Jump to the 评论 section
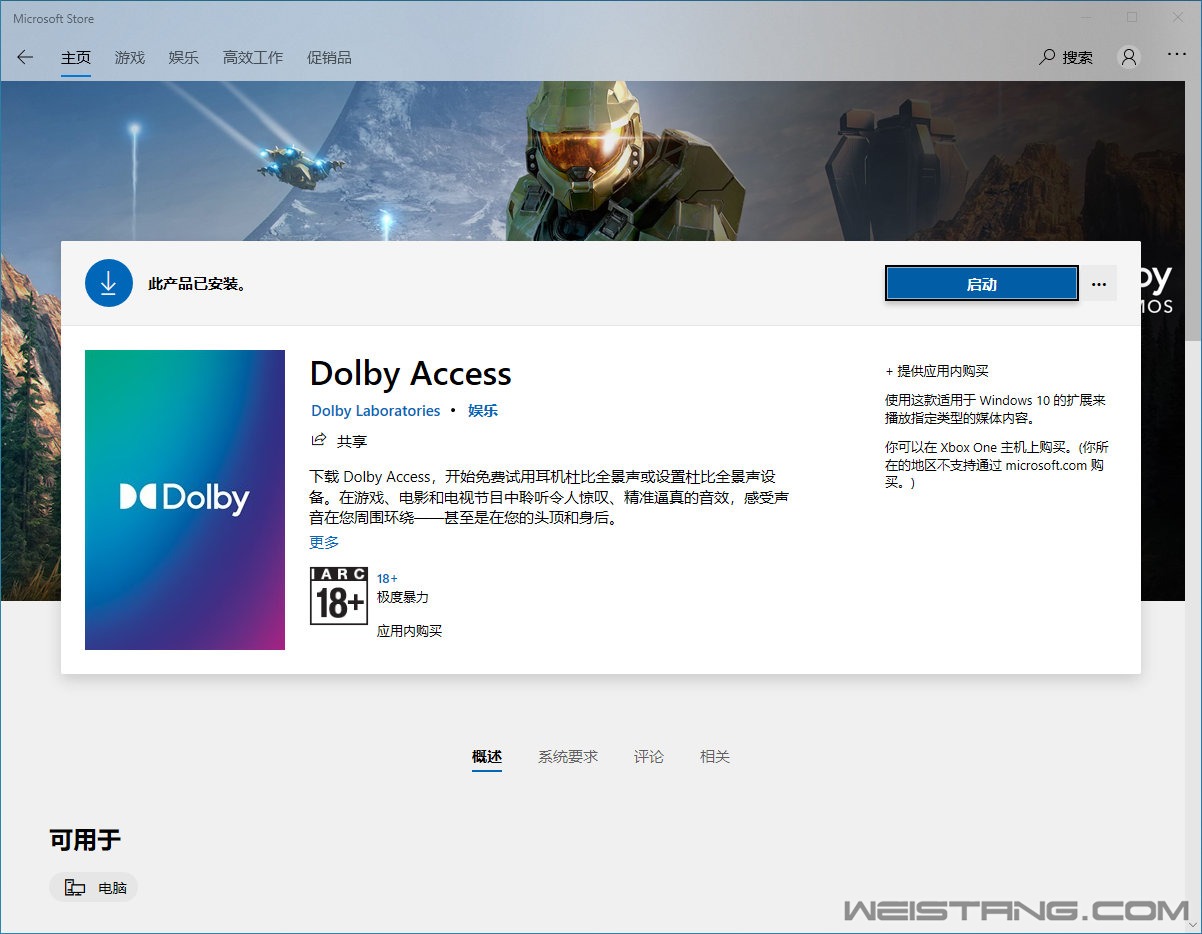The width and height of the screenshot is (1202, 934). coord(649,757)
